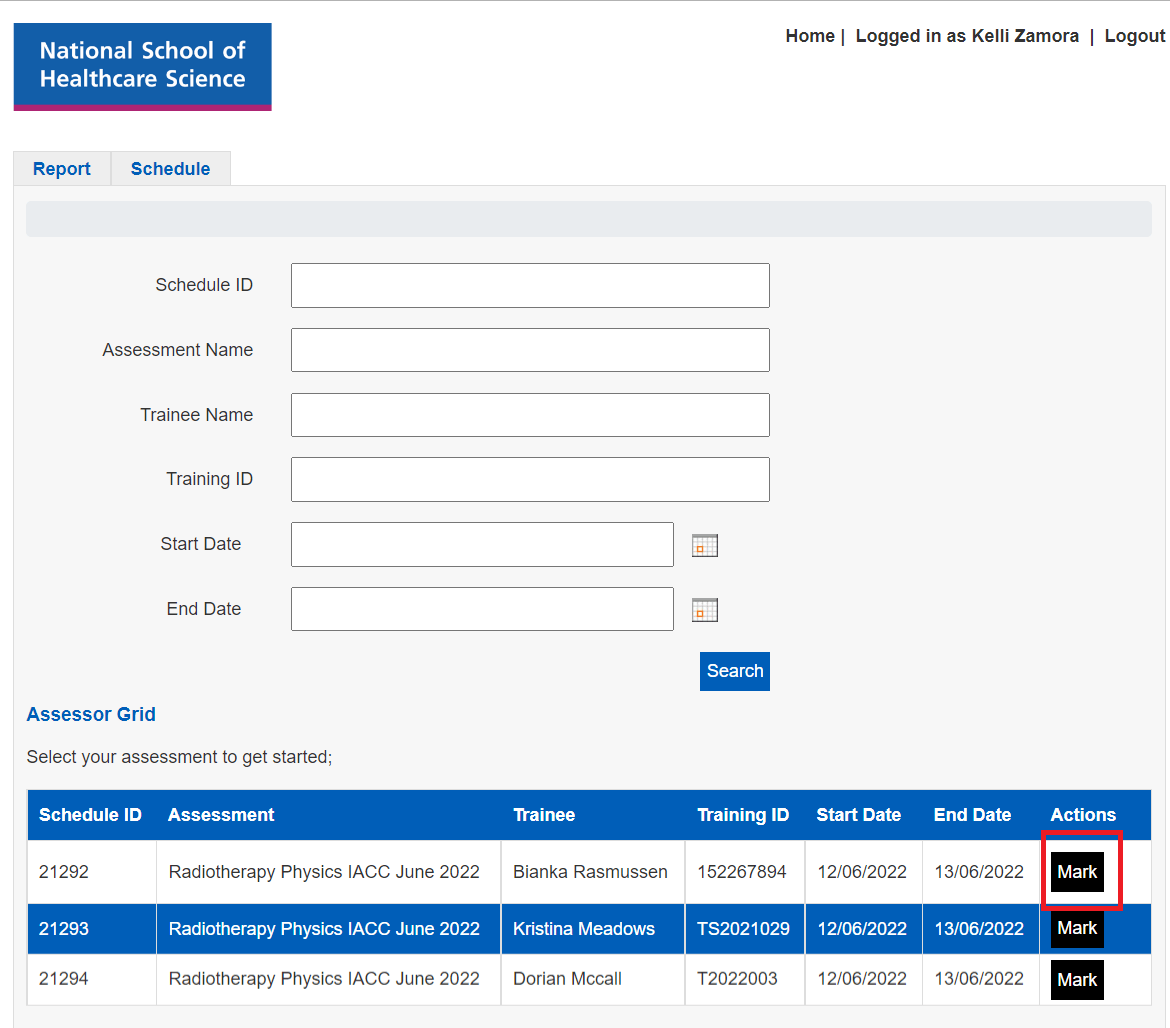Screen dimensions: 1170x1028
Task: Click end date 13/06/2022 in row 21292
Action: coord(979,871)
